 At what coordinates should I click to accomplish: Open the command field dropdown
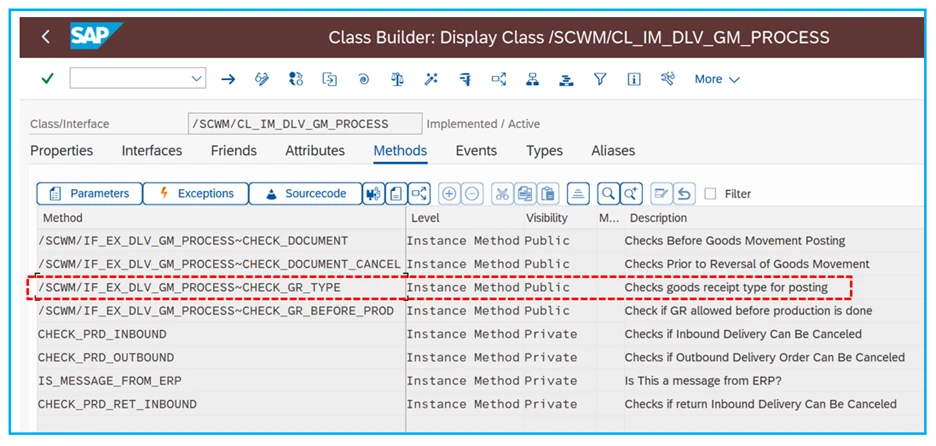(x=195, y=79)
